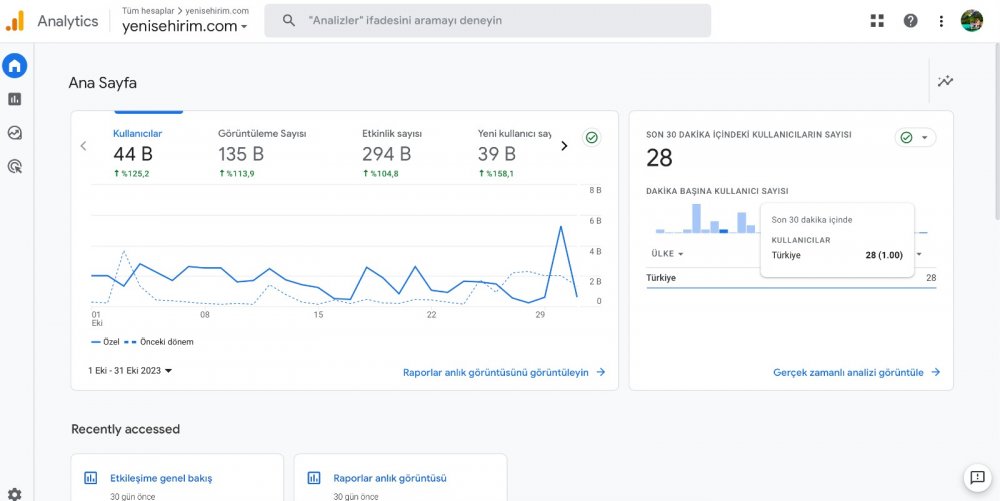Open the three-dot more options menu

tap(941, 21)
